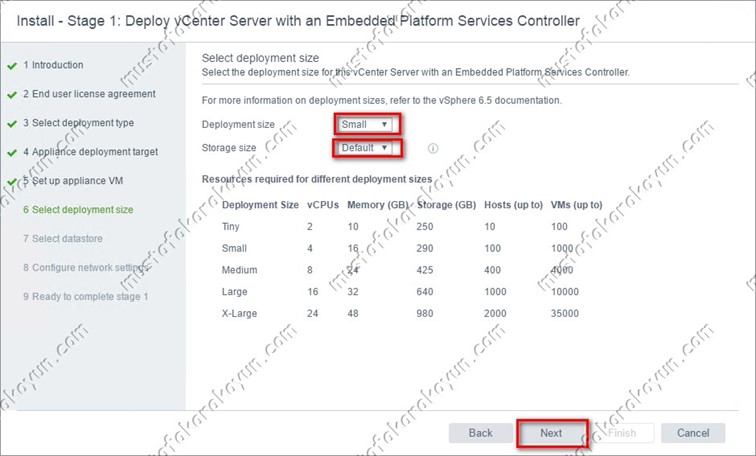Click step 8 Configure network settings

tap(86, 268)
